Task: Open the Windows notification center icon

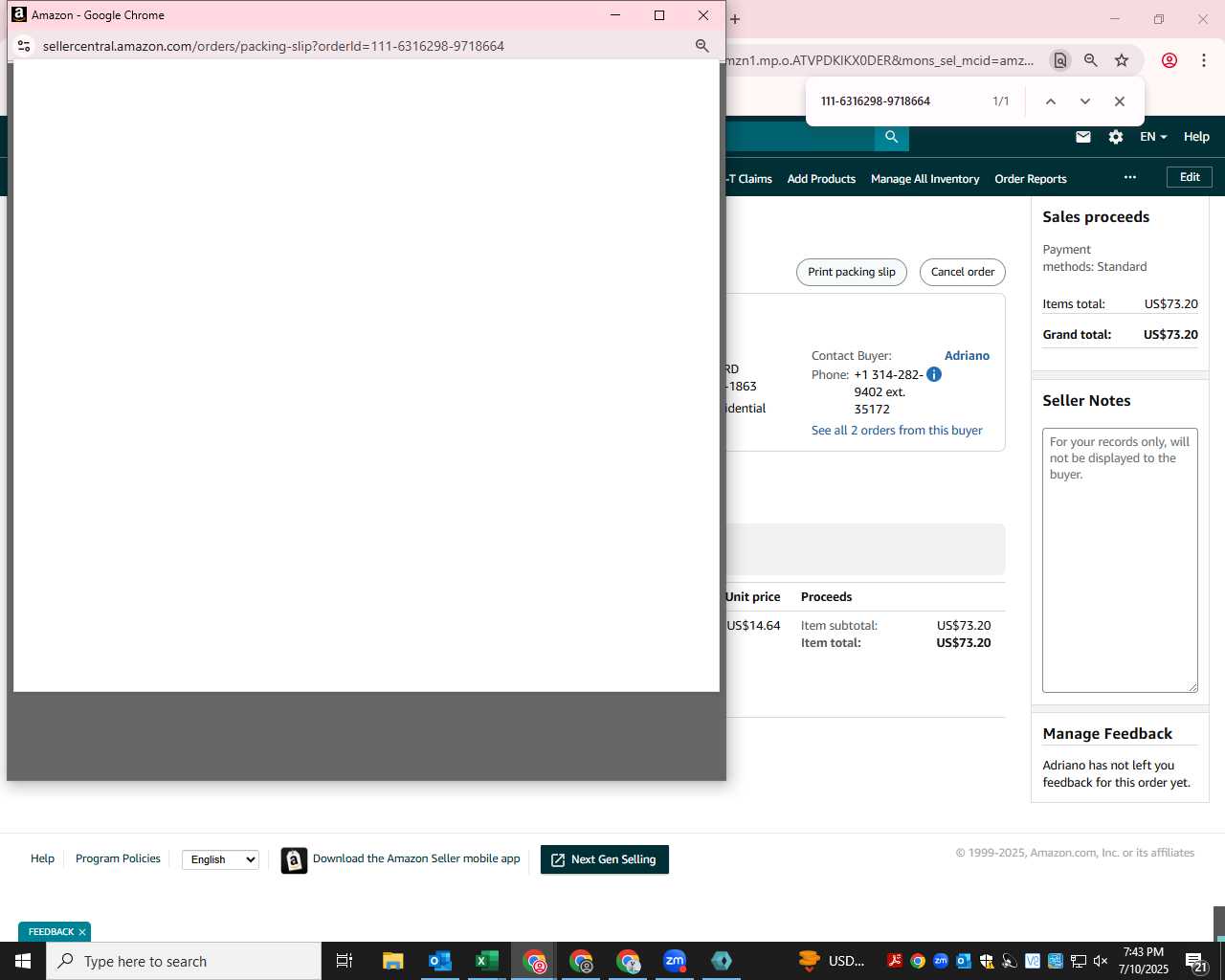Action: click(1195, 961)
